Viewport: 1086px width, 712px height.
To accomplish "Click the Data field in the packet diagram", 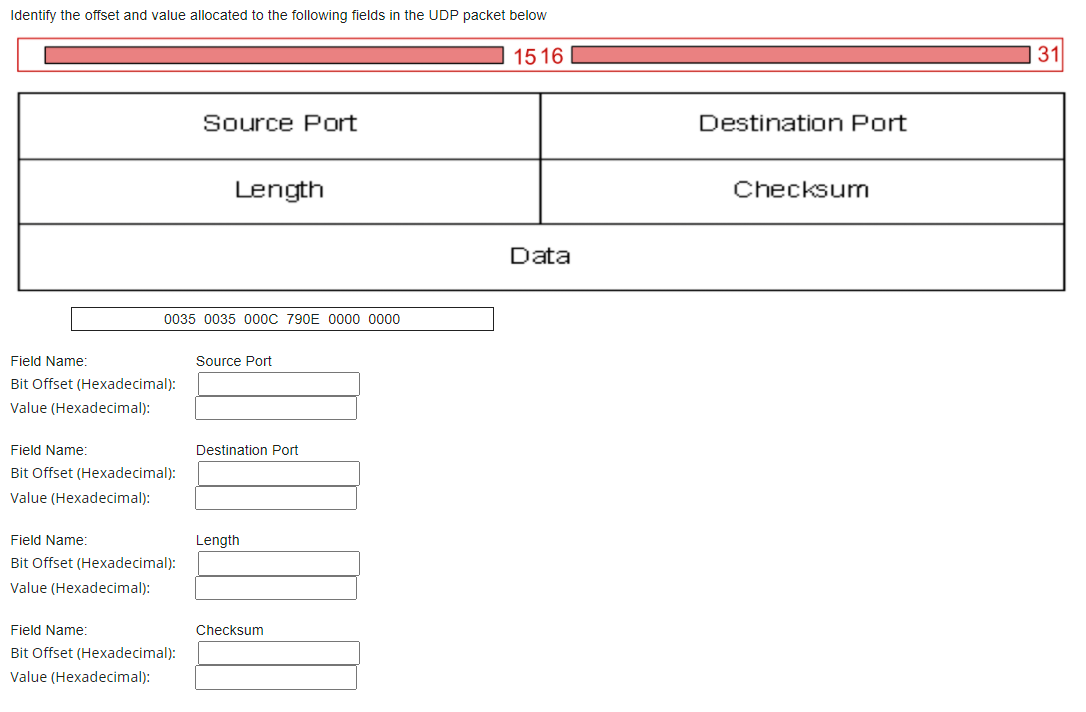I will coord(541,256).
